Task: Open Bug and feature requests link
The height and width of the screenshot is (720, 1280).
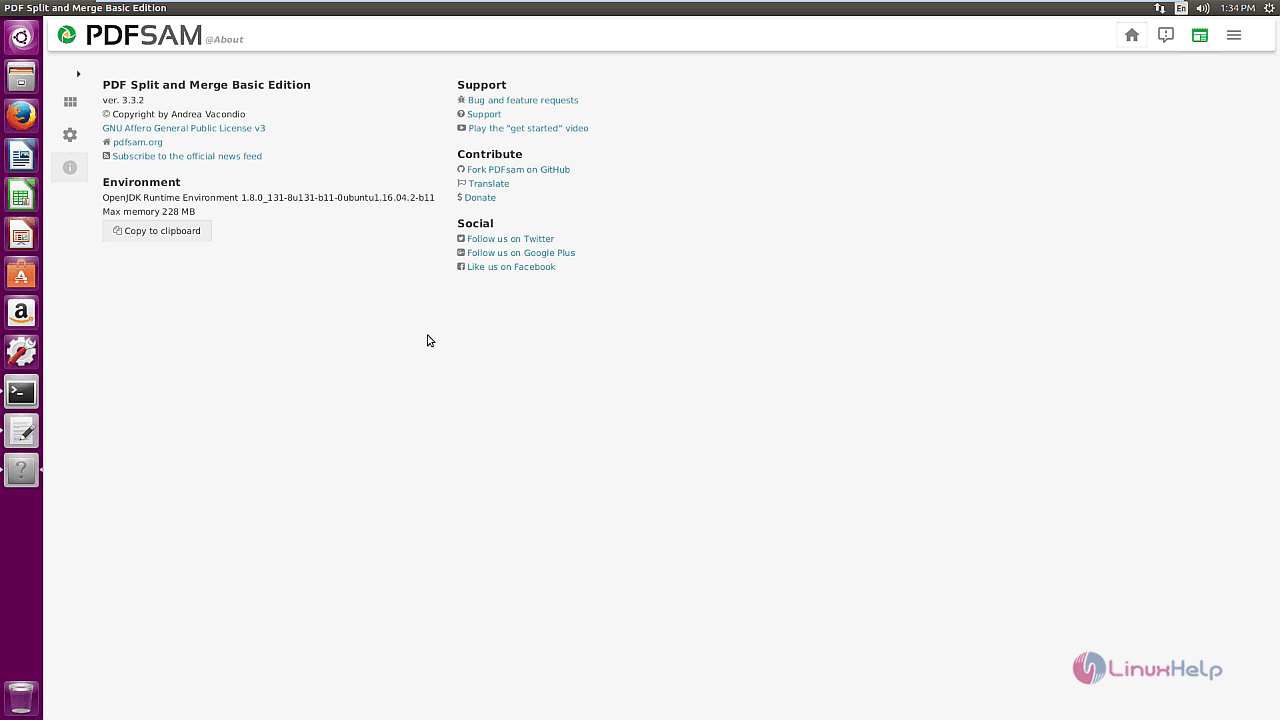Action: point(522,100)
